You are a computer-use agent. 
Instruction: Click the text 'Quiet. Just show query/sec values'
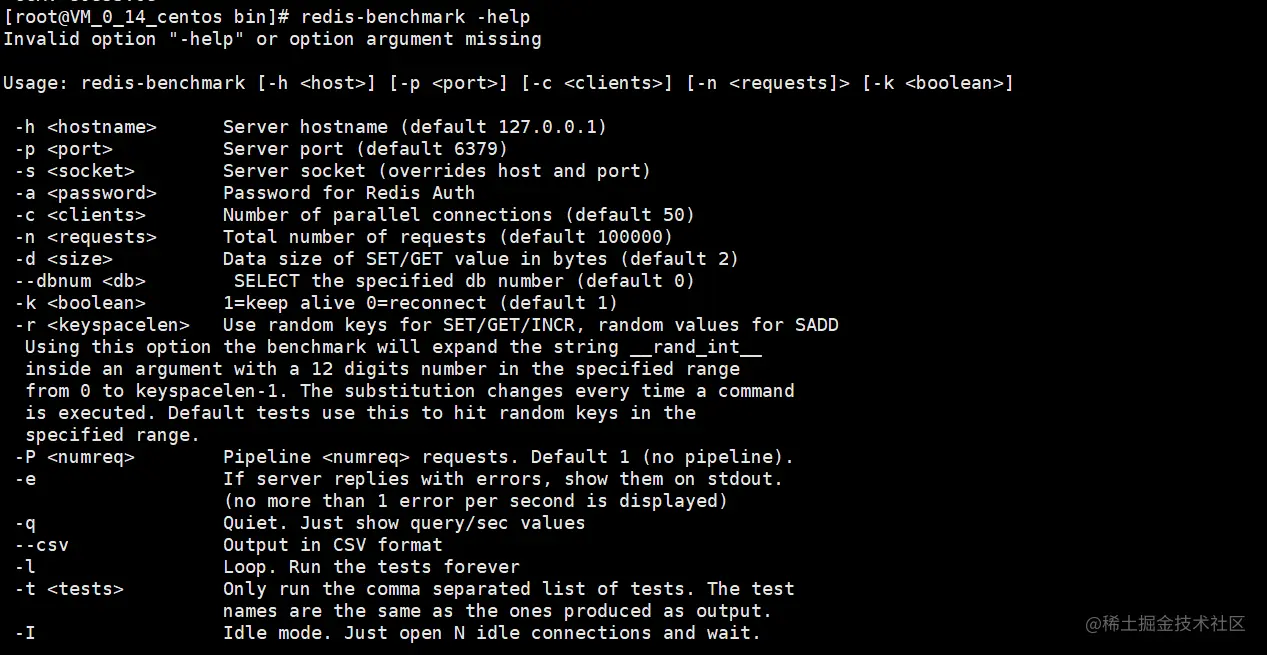coord(404,523)
